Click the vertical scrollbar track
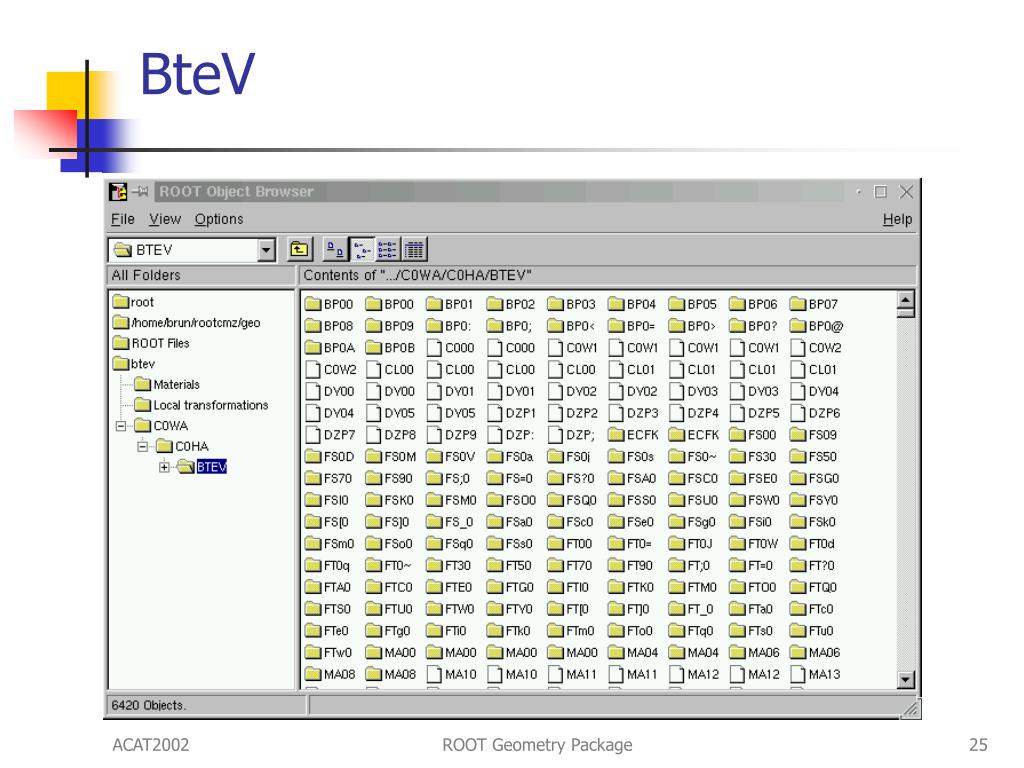This screenshot has width=1024, height=768. 905,494
